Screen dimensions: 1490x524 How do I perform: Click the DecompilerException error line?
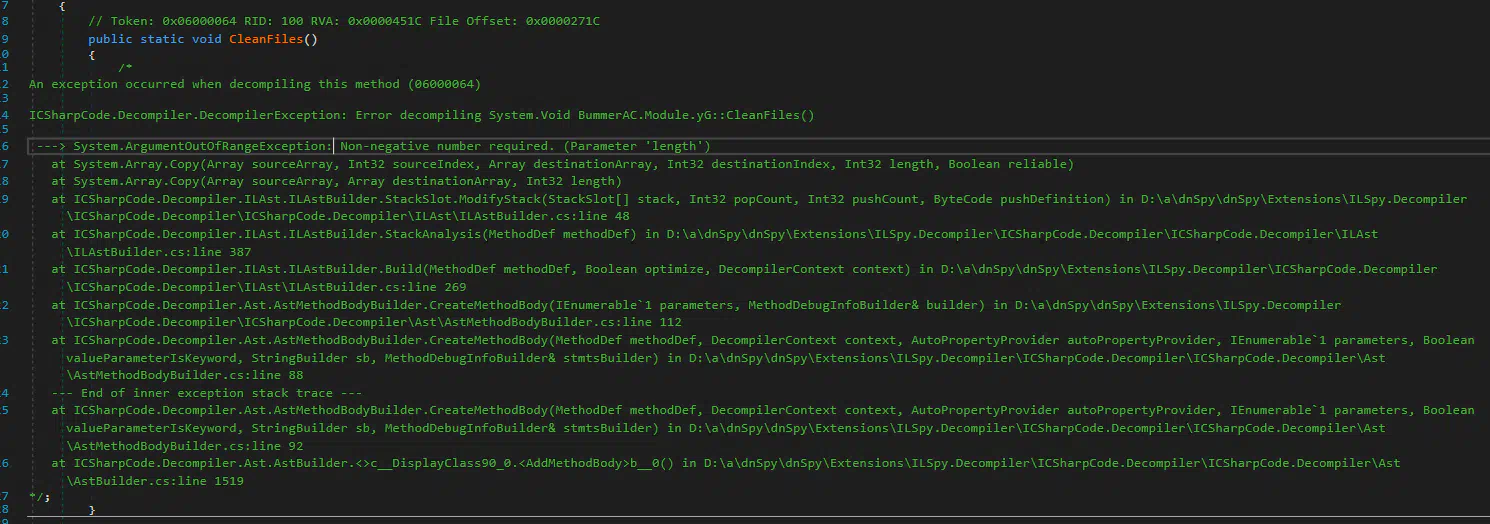click(422, 115)
